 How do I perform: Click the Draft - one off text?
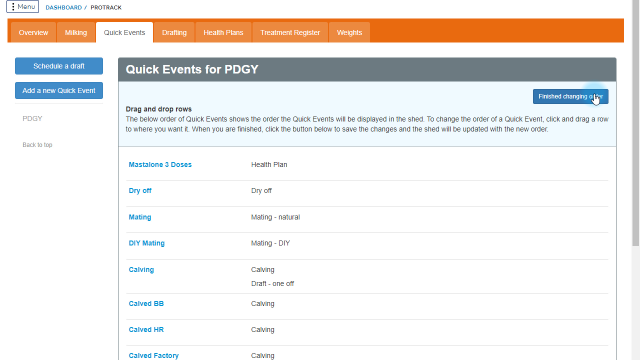pos(272,284)
